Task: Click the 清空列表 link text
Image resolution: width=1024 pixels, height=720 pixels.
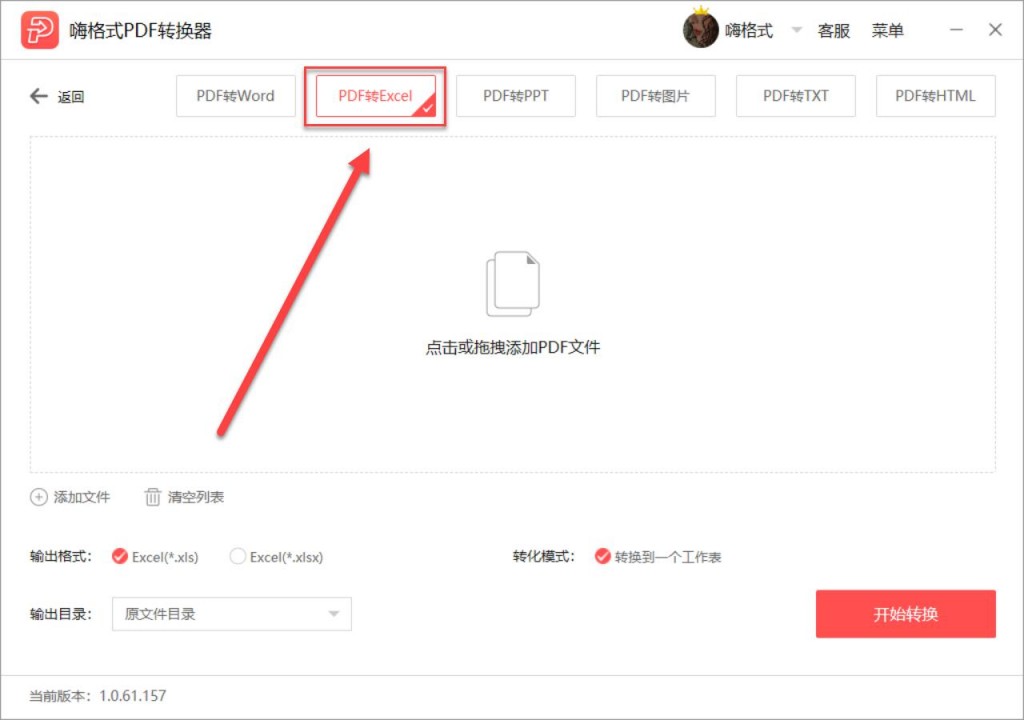Action: point(196,497)
